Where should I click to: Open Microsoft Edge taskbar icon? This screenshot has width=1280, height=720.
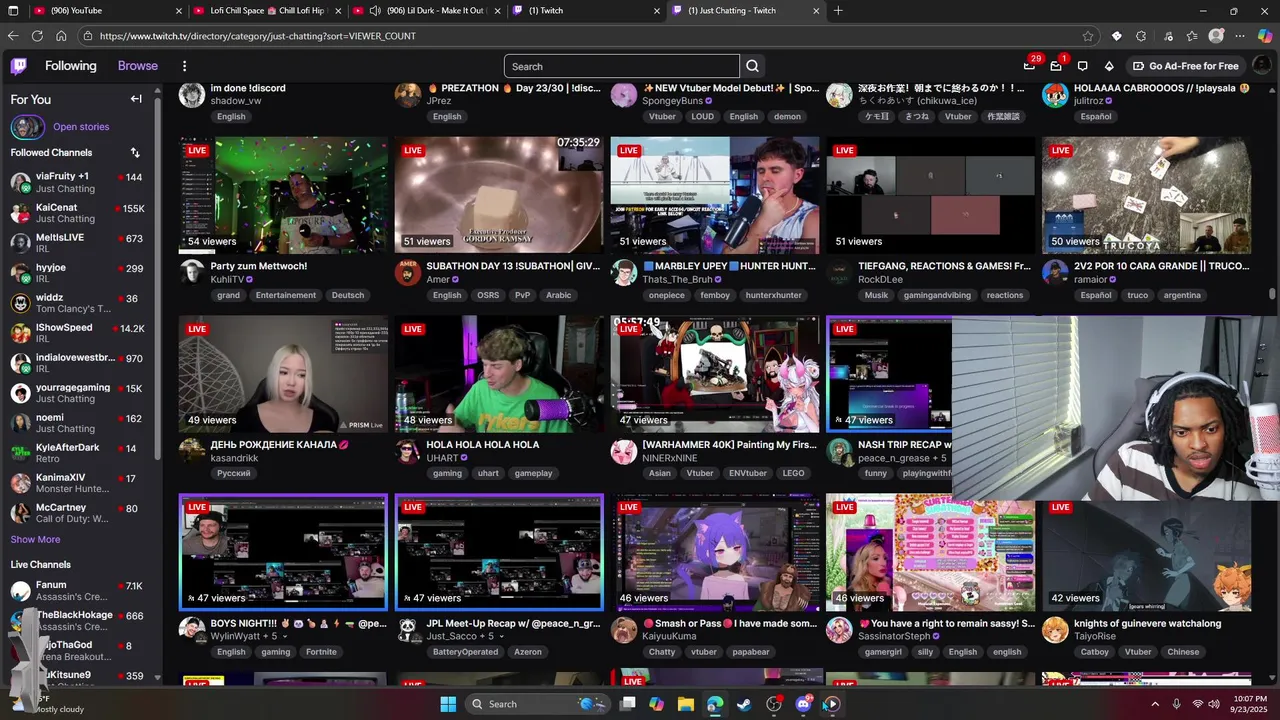714,704
